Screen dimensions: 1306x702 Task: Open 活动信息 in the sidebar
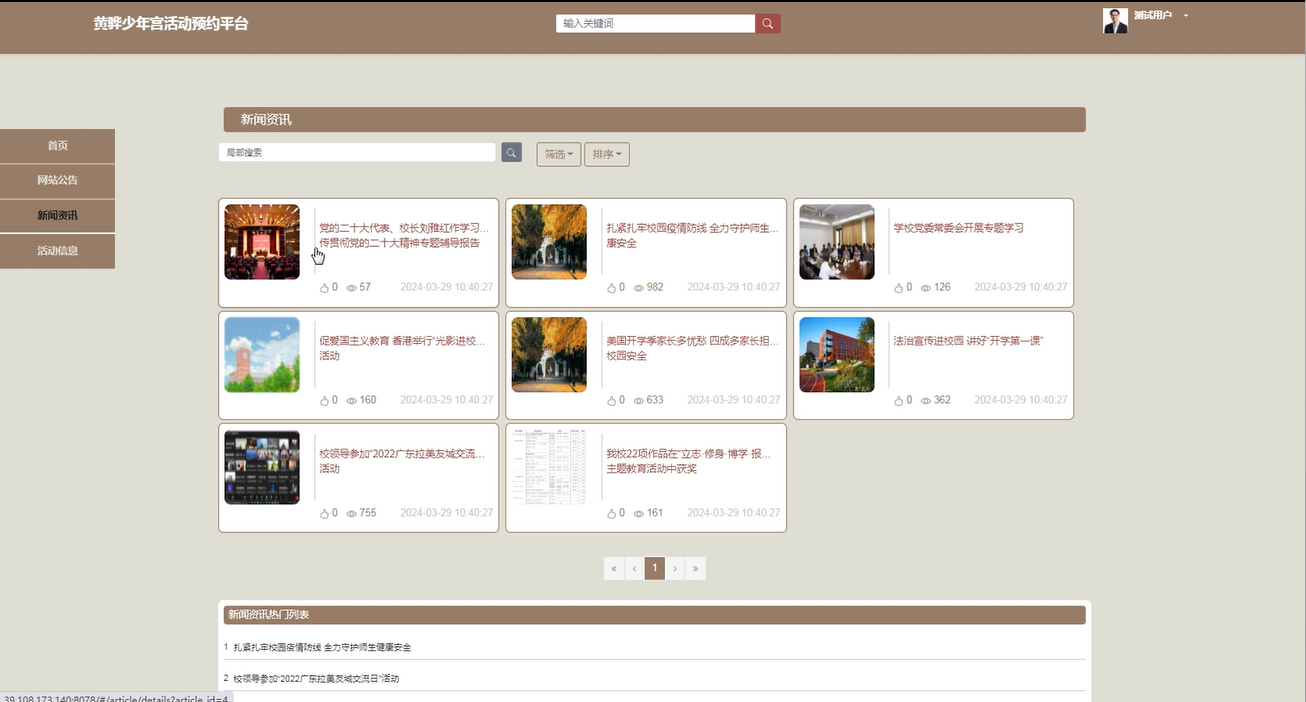[x=57, y=251]
